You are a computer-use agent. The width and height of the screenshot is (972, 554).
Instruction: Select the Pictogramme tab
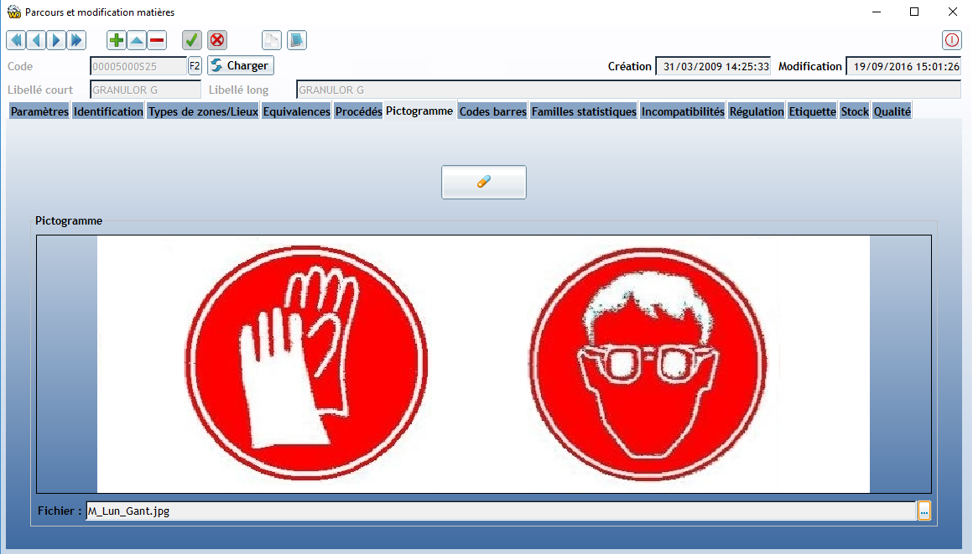coord(419,110)
